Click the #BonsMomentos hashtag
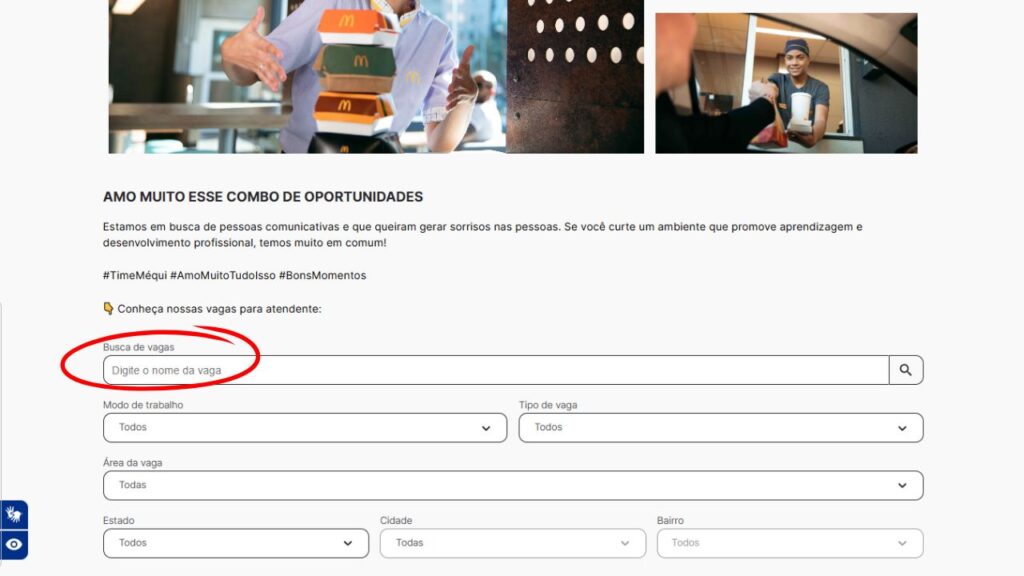The width and height of the screenshot is (1024, 576). (323, 276)
